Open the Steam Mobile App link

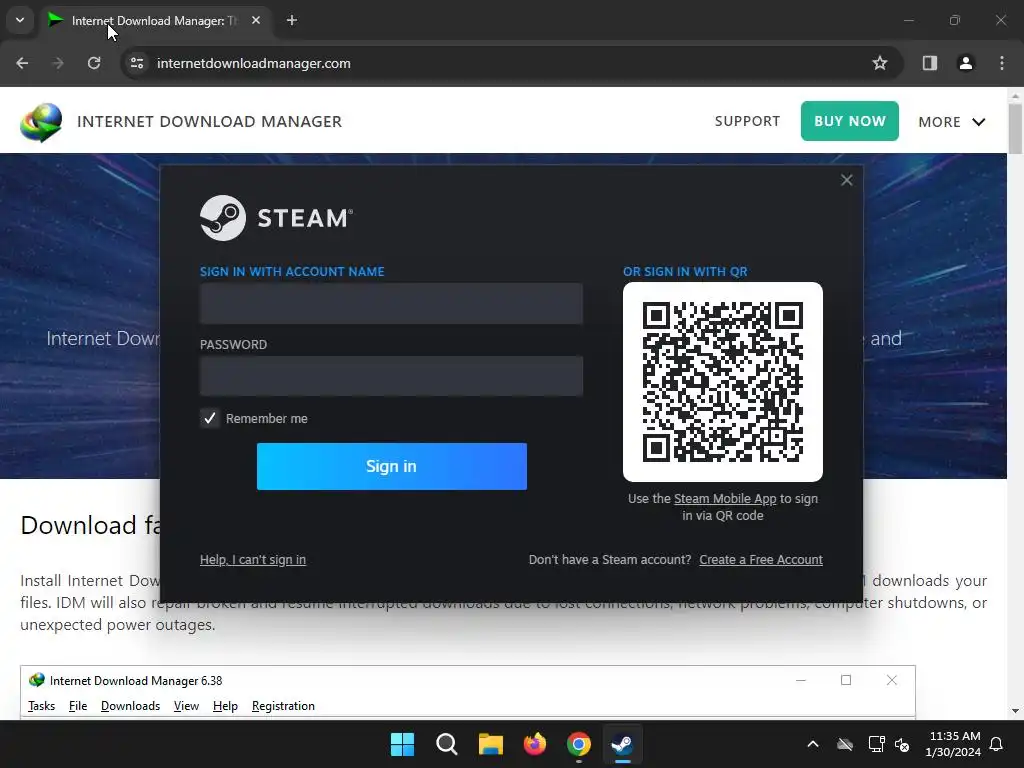click(x=725, y=499)
